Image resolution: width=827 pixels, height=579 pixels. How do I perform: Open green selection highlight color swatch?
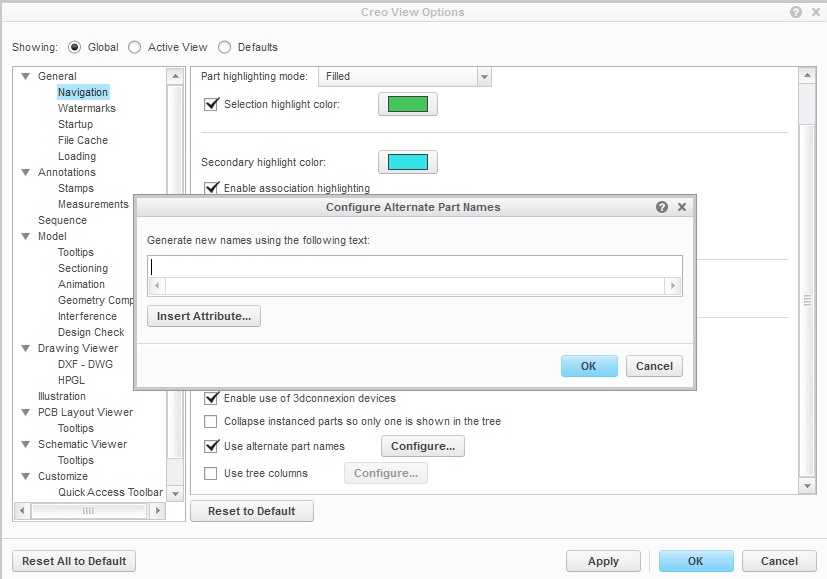coord(408,104)
